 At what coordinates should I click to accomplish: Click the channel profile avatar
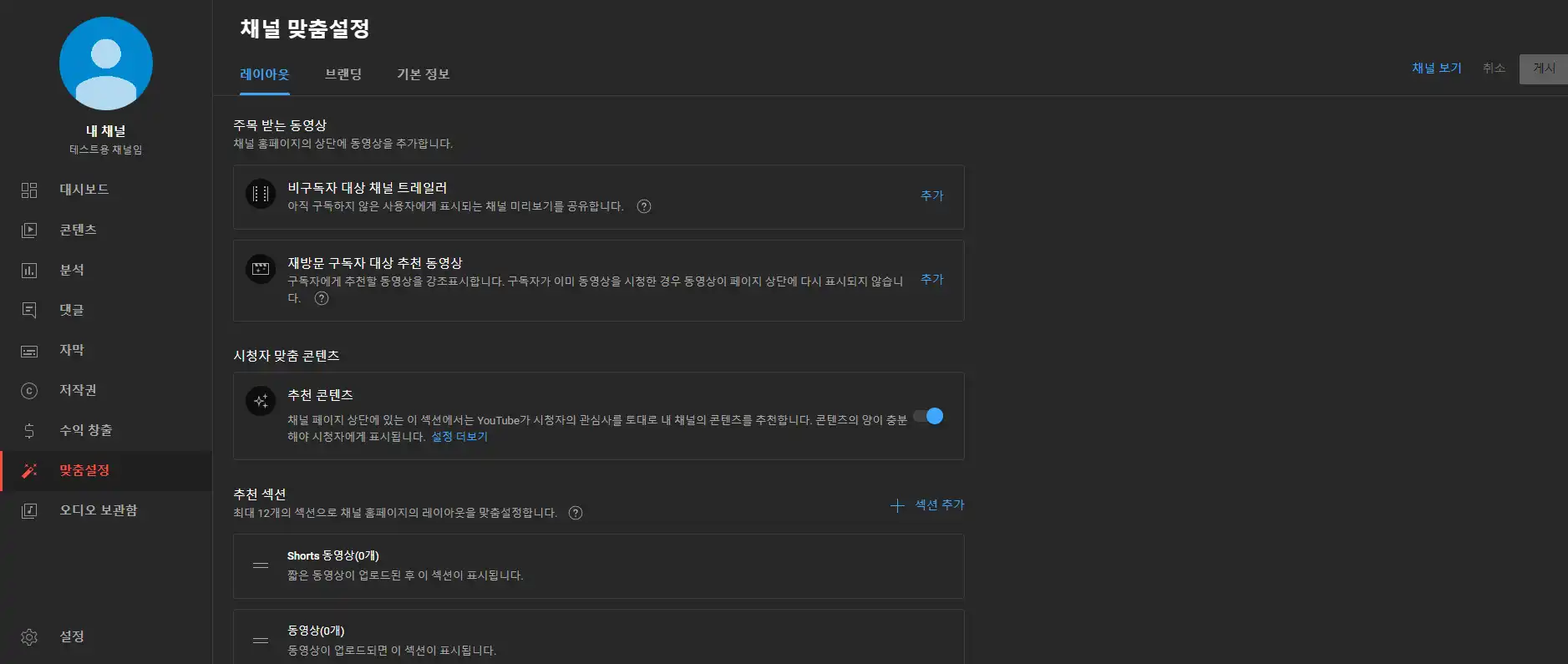[106, 63]
